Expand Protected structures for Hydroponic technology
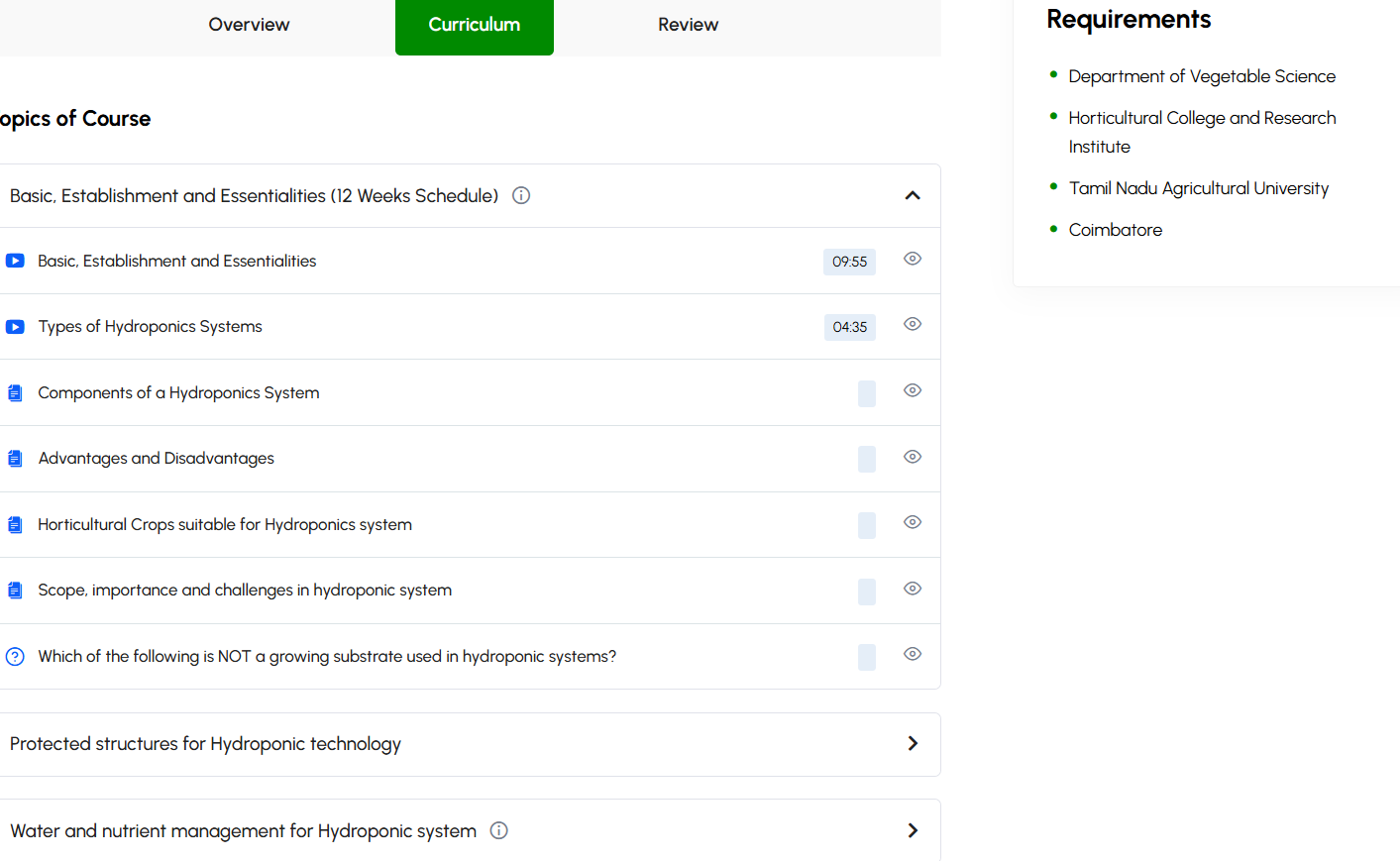Image resolution: width=1400 pixels, height=861 pixels. [913, 744]
